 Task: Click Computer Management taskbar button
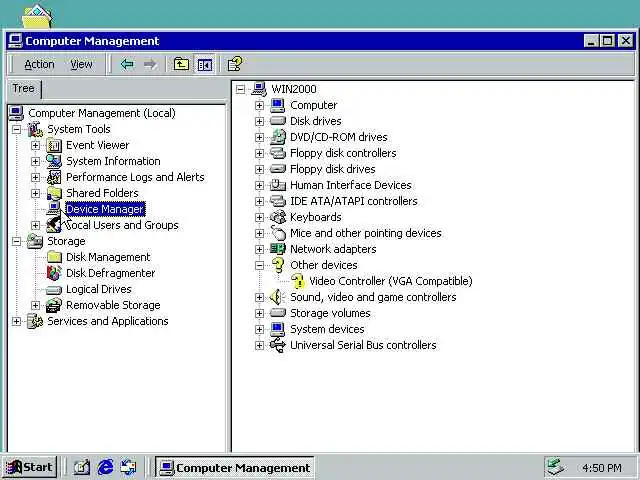(234, 467)
